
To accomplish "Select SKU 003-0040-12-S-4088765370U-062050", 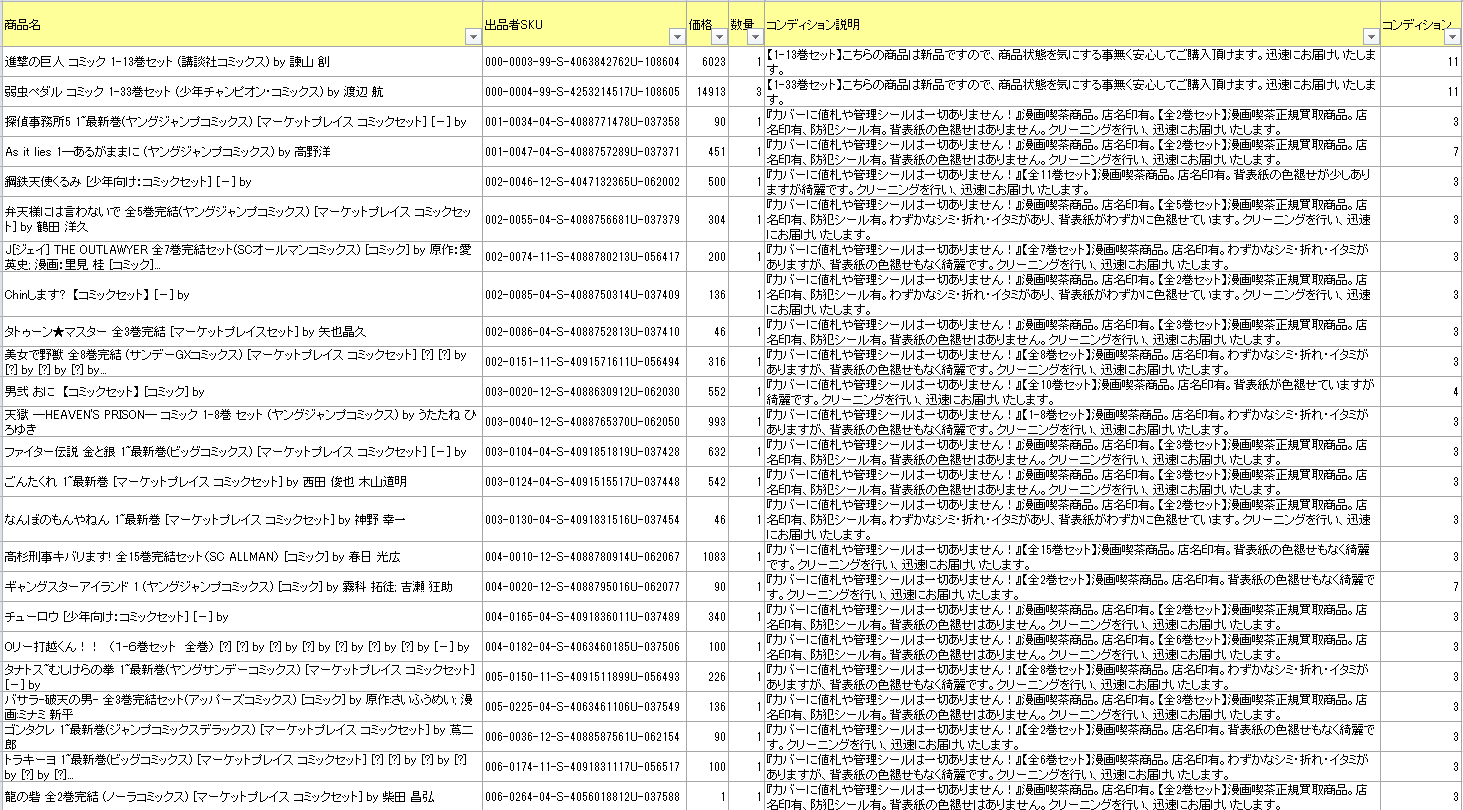I will tap(584, 422).
